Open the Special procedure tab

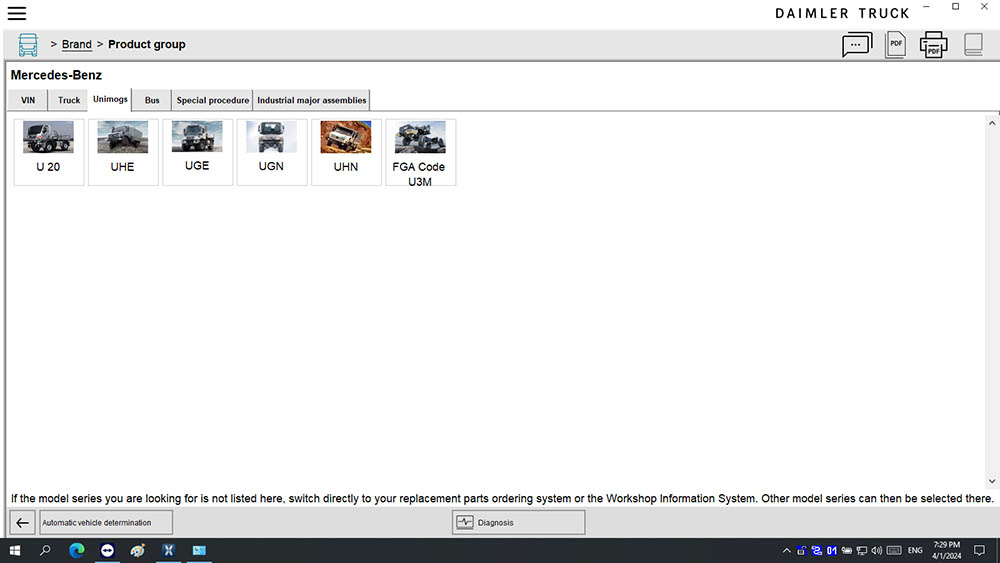coord(212,100)
